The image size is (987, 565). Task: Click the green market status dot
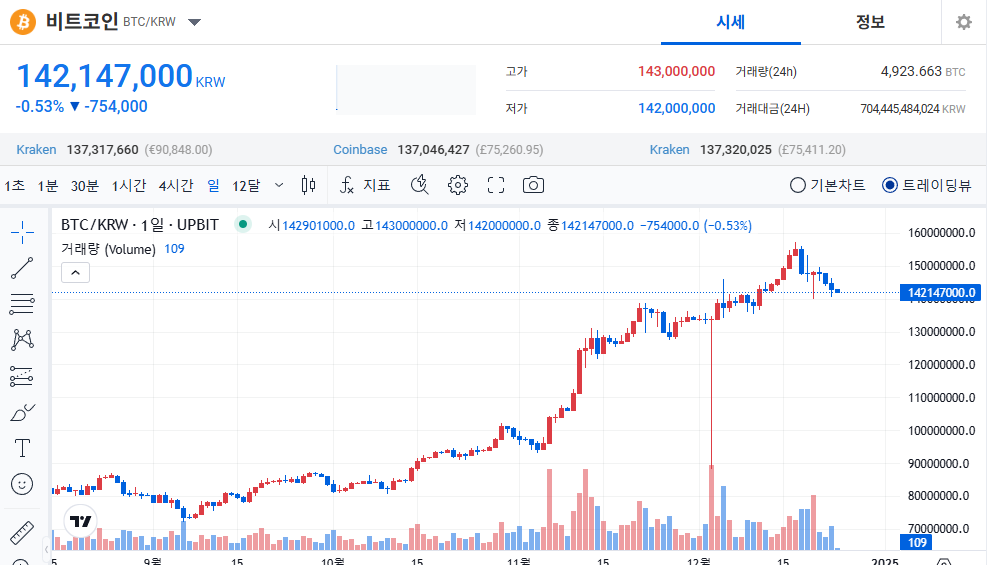click(x=243, y=224)
